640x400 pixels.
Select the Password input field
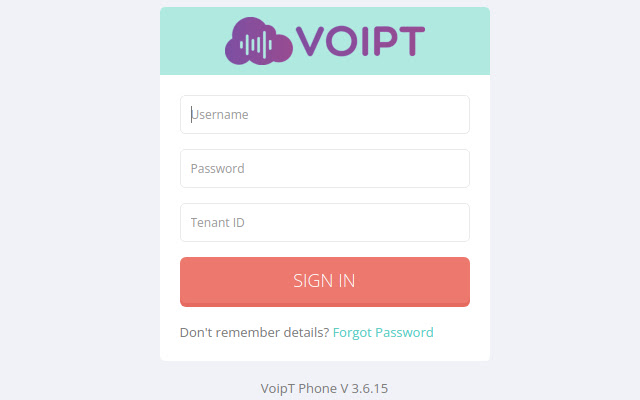[x=325, y=168]
